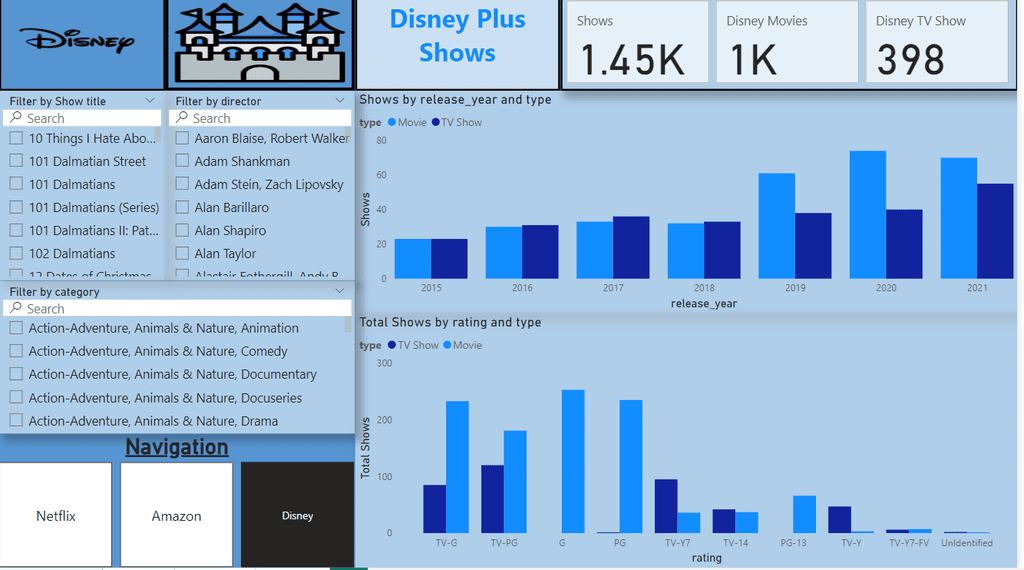Click the Disney Plus Shows title
The image size is (1024, 570).
[x=457, y=36]
